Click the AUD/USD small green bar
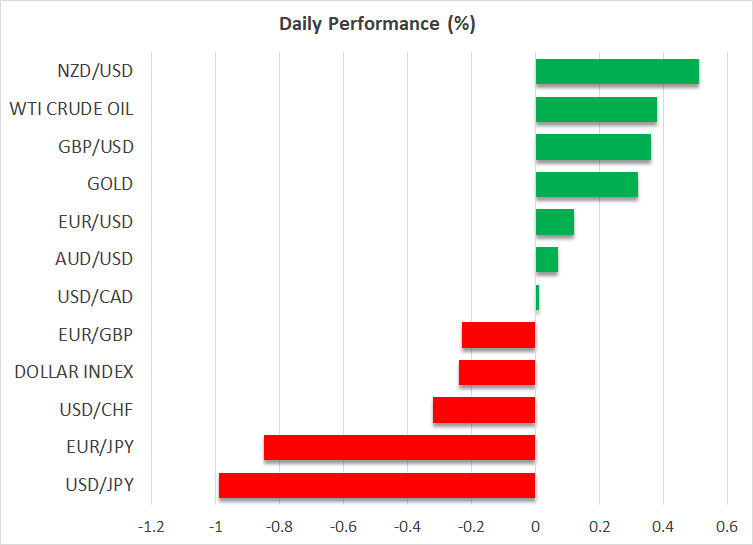 546,259
